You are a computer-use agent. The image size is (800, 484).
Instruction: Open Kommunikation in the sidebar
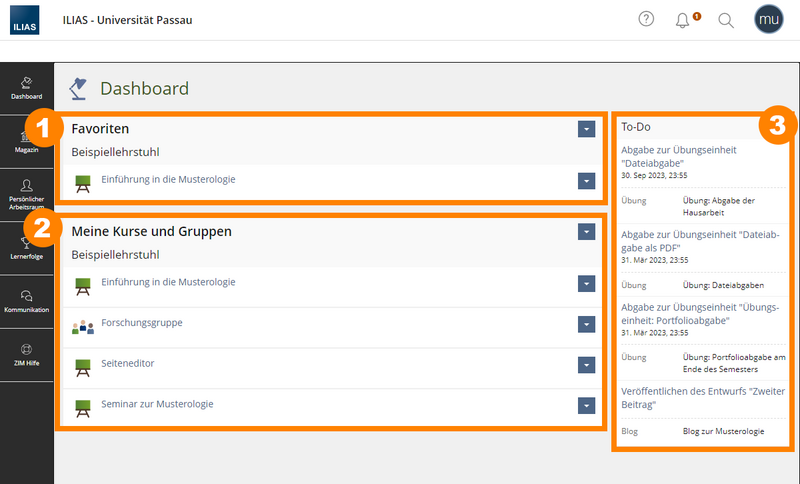pos(27,302)
